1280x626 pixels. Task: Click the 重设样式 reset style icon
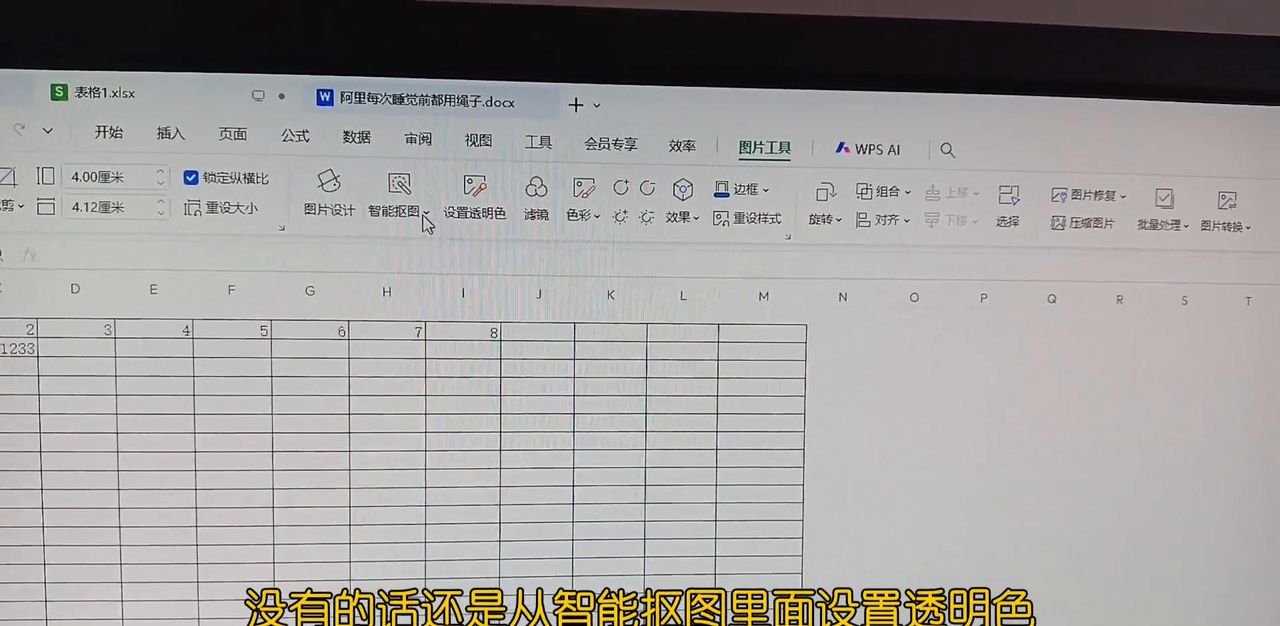click(748, 218)
